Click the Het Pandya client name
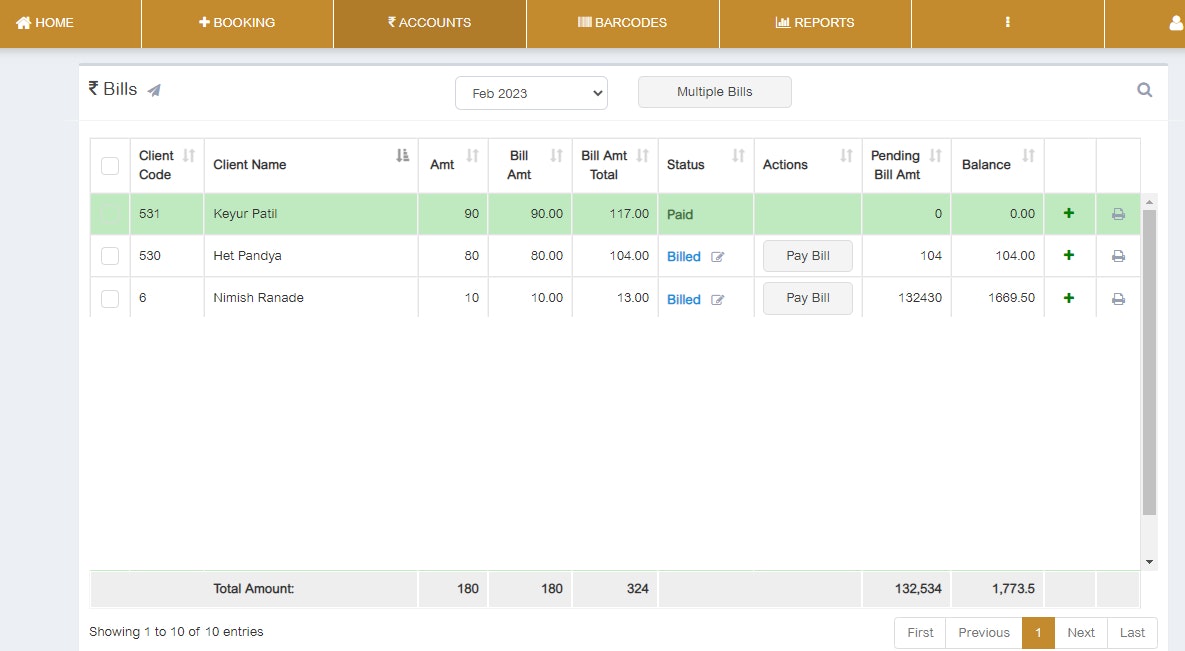 tap(247, 256)
